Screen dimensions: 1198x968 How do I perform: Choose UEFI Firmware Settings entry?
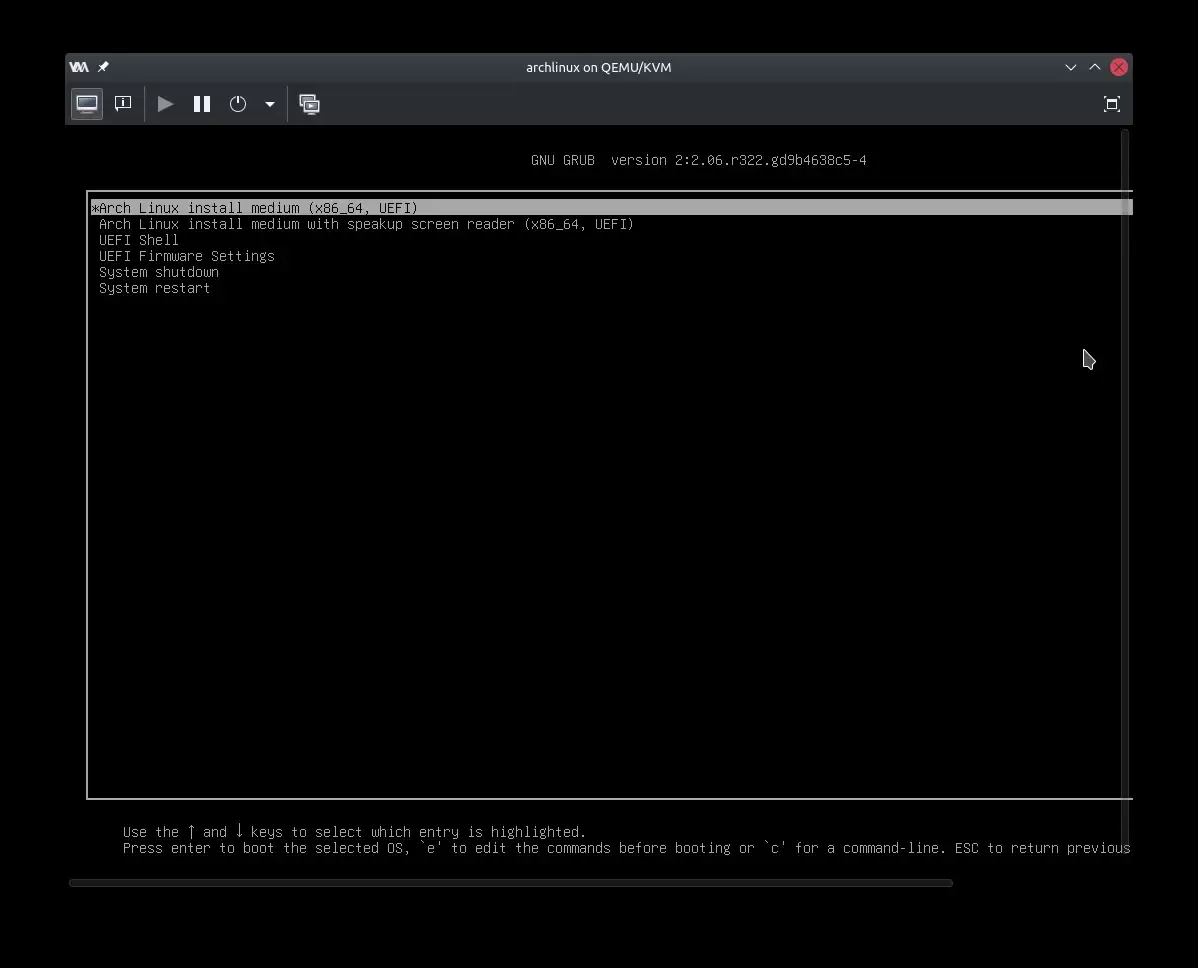click(x=187, y=256)
